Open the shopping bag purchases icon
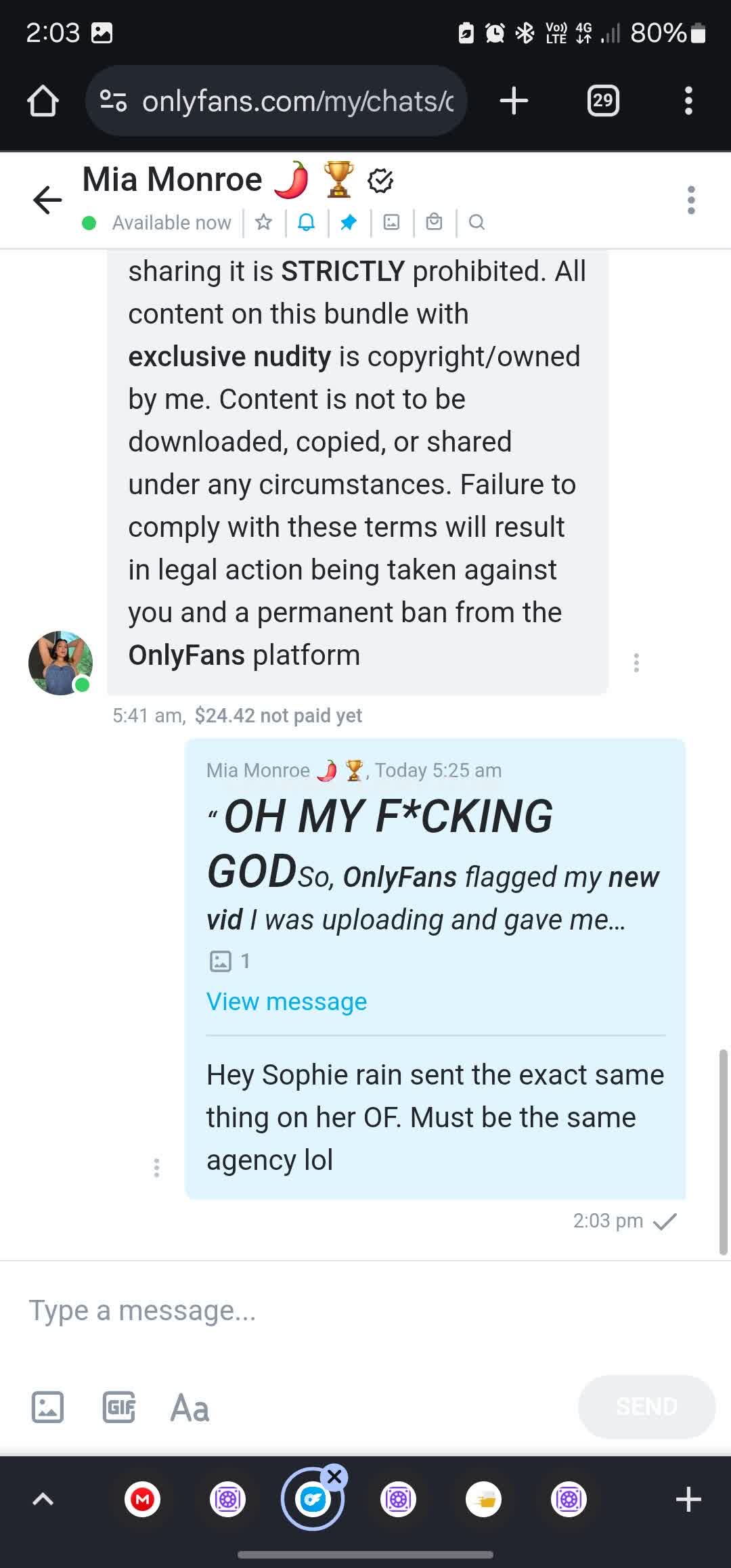This screenshot has width=731, height=1568. coord(434,222)
